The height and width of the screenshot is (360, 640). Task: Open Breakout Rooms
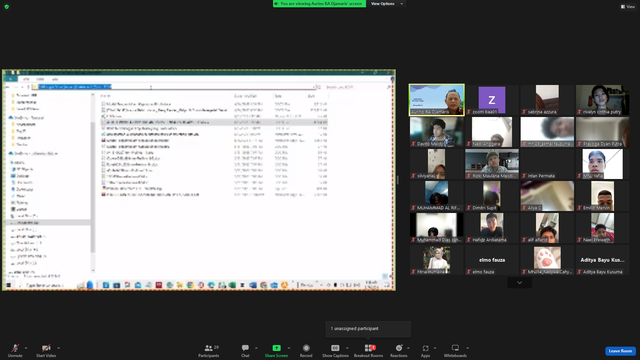[x=369, y=350]
